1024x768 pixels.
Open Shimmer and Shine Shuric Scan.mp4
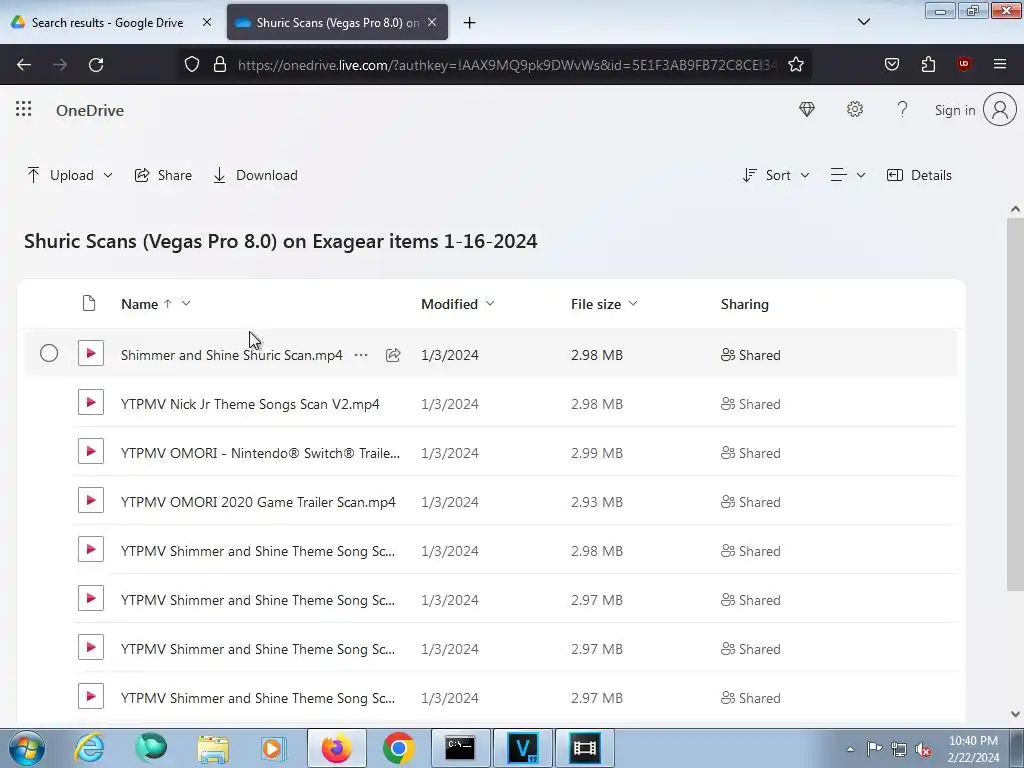click(x=232, y=355)
